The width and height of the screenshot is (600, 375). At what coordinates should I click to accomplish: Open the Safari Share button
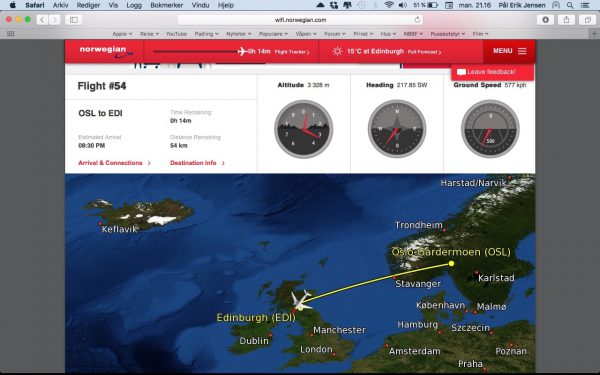coord(566,20)
